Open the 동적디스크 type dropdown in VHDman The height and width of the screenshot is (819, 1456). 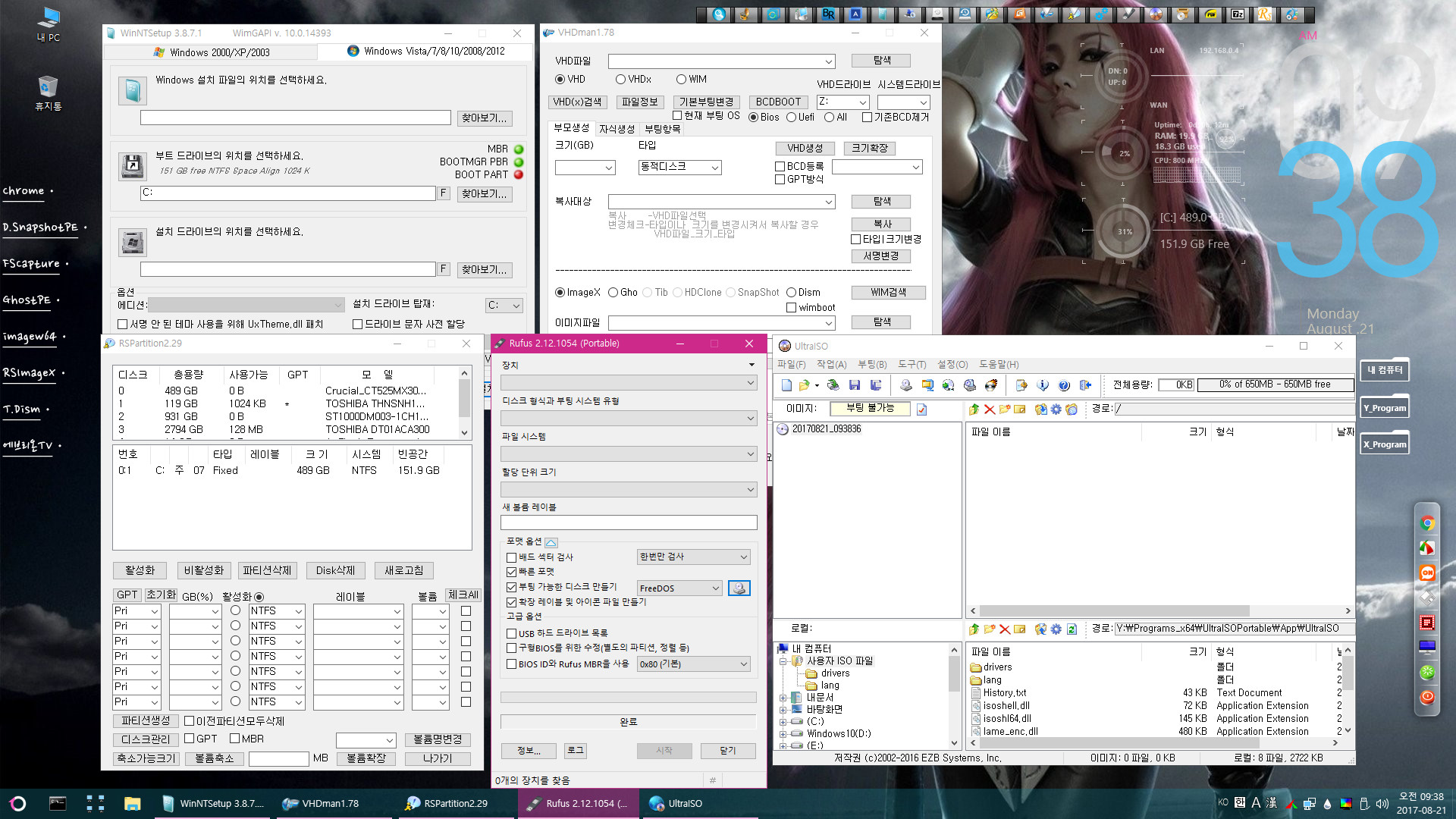[x=680, y=168]
